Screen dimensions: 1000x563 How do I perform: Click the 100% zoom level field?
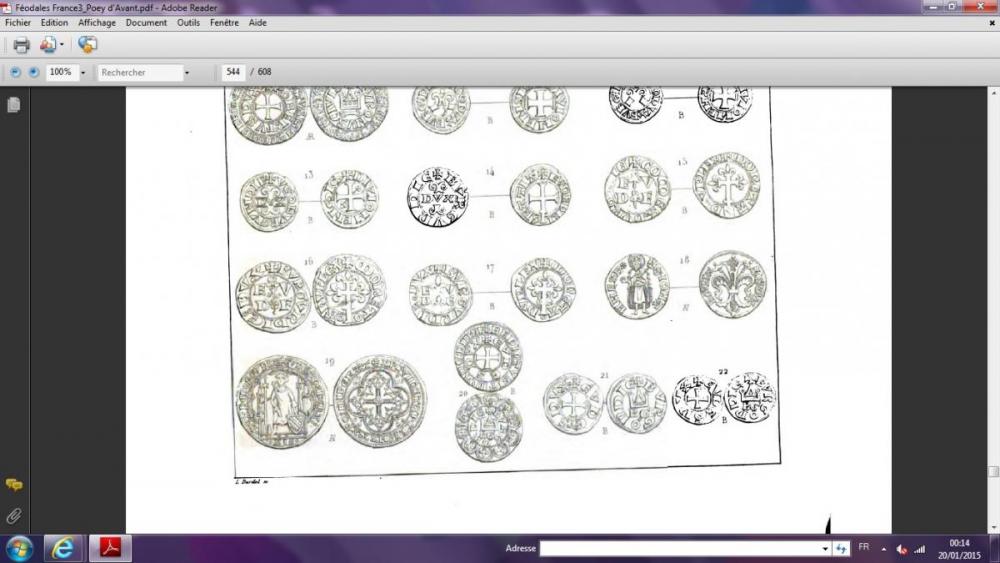tap(61, 72)
